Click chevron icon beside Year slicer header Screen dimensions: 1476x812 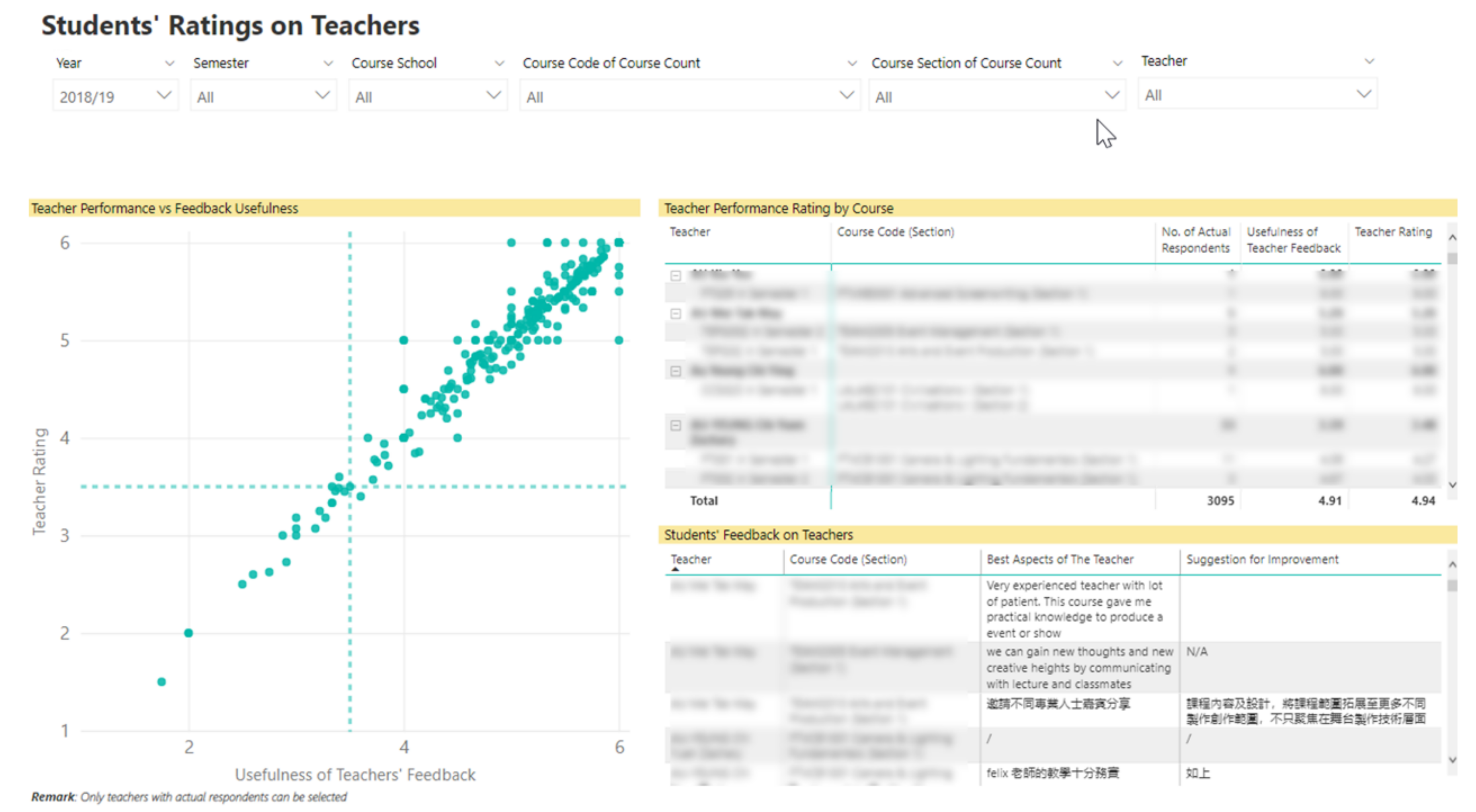tap(170, 63)
